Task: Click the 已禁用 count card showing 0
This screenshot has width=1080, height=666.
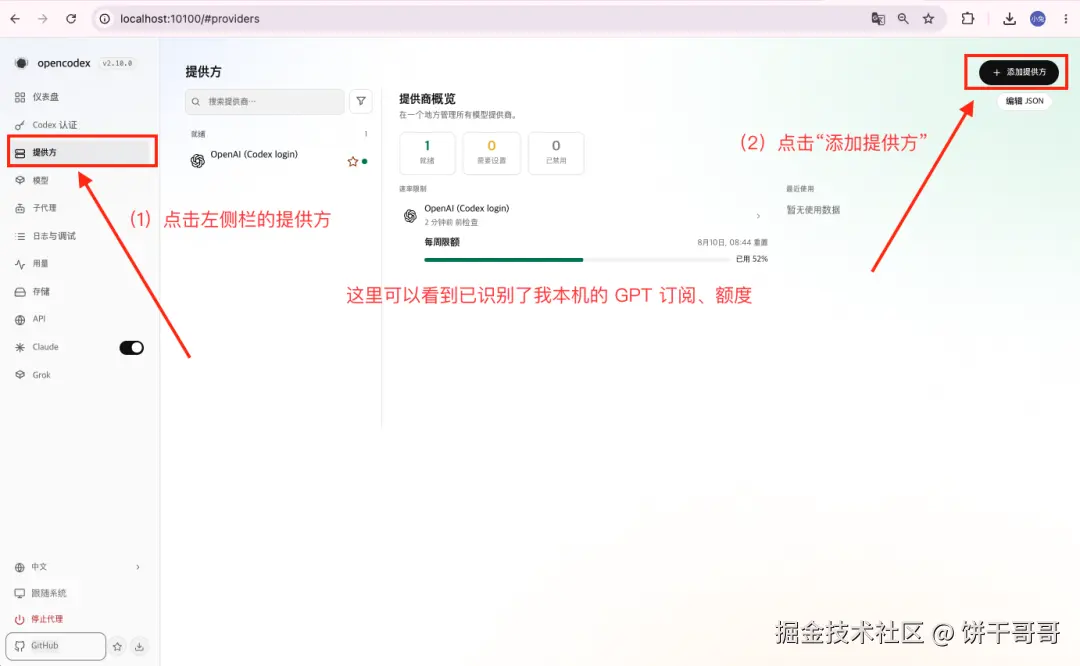Action: 556,153
